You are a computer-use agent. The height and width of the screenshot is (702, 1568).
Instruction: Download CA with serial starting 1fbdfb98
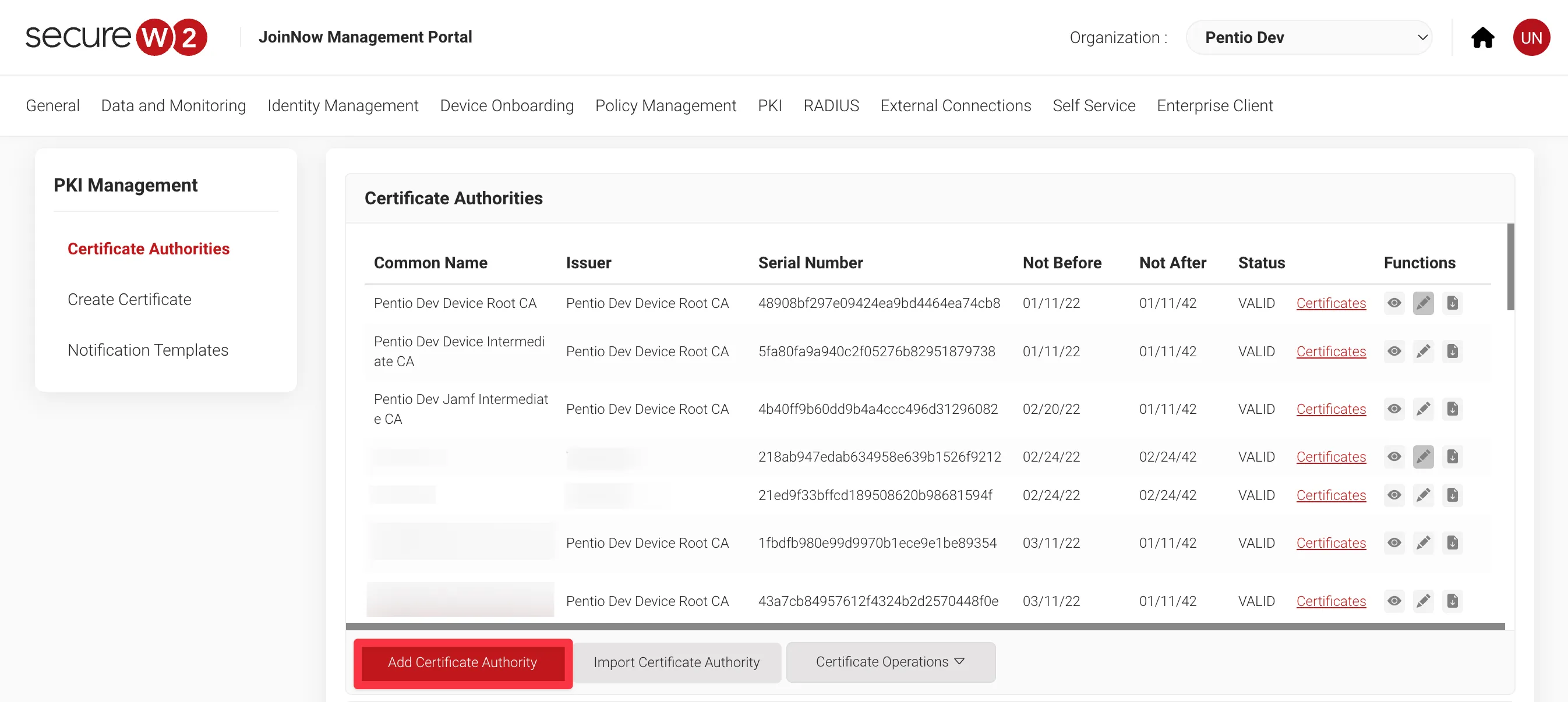pos(1452,543)
